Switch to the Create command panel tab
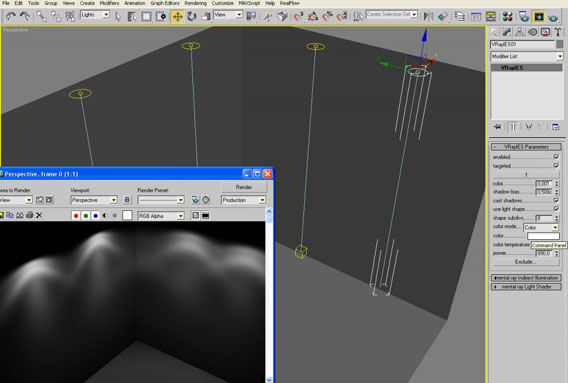This screenshot has width=568, height=383. pos(494,32)
